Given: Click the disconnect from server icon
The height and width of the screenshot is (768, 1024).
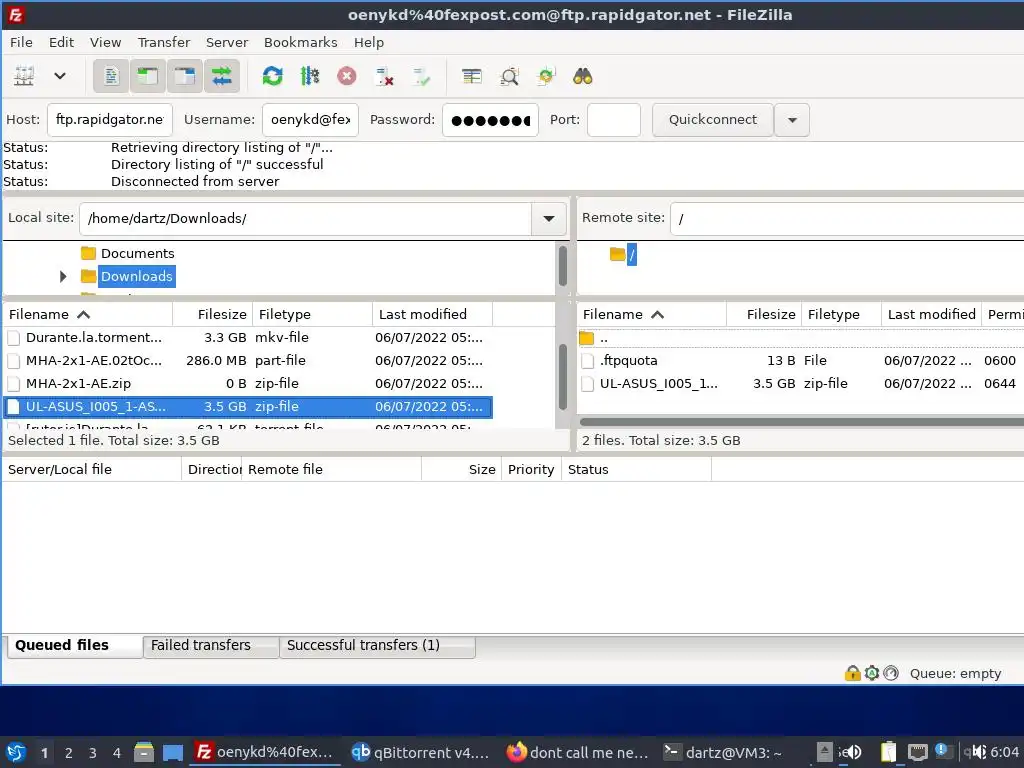Looking at the screenshot, I should pos(384,76).
